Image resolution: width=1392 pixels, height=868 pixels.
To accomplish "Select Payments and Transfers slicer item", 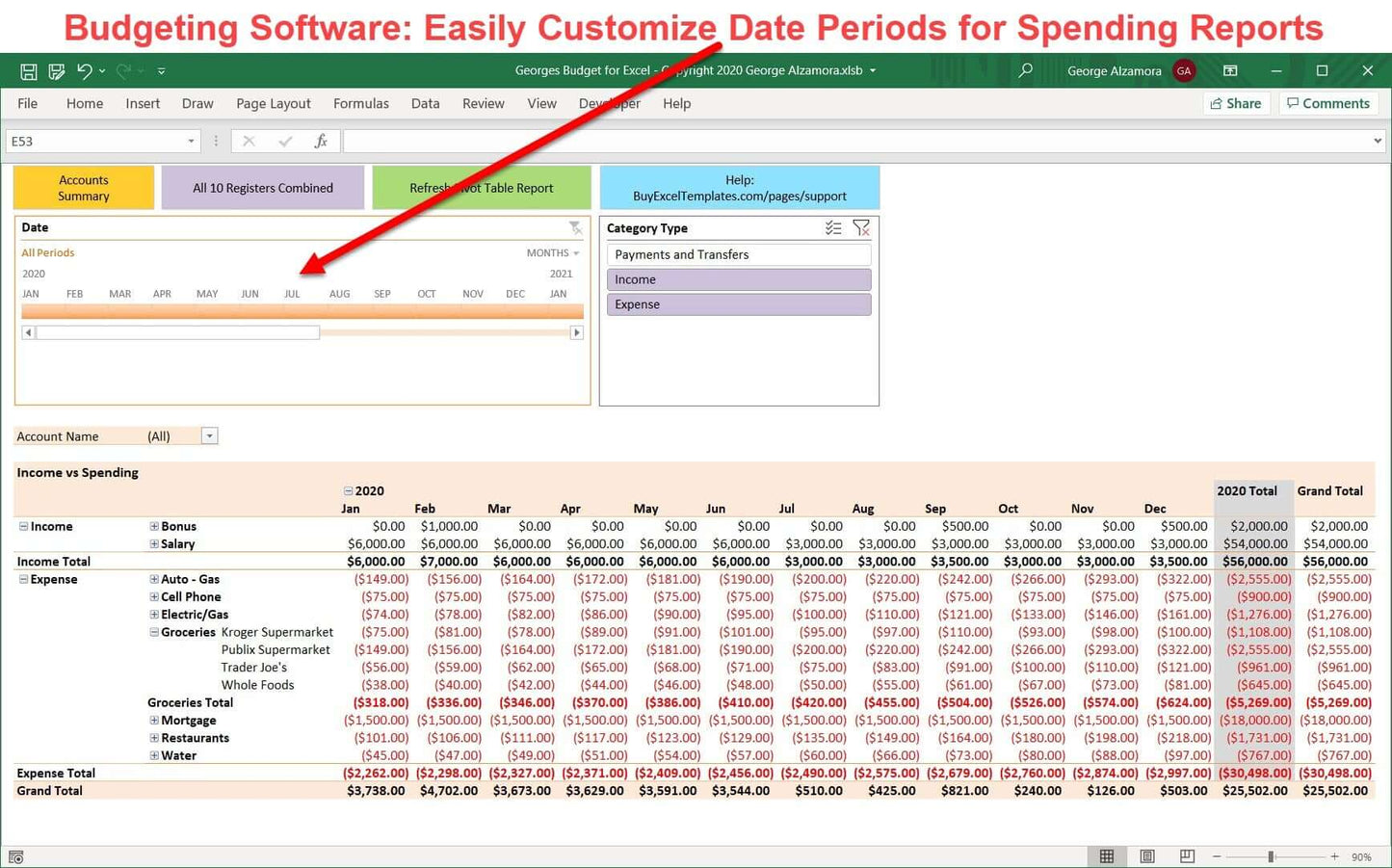I will click(738, 254).
